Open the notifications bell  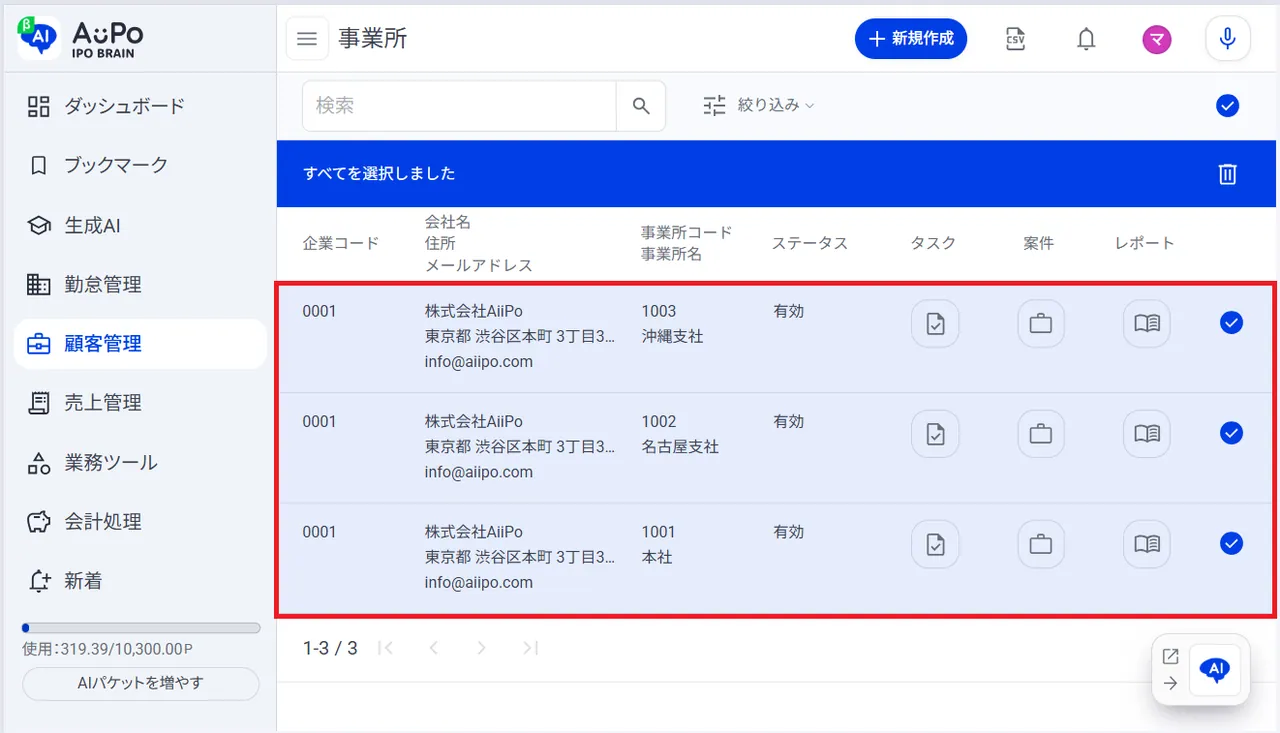click(x=1086, y=39)
